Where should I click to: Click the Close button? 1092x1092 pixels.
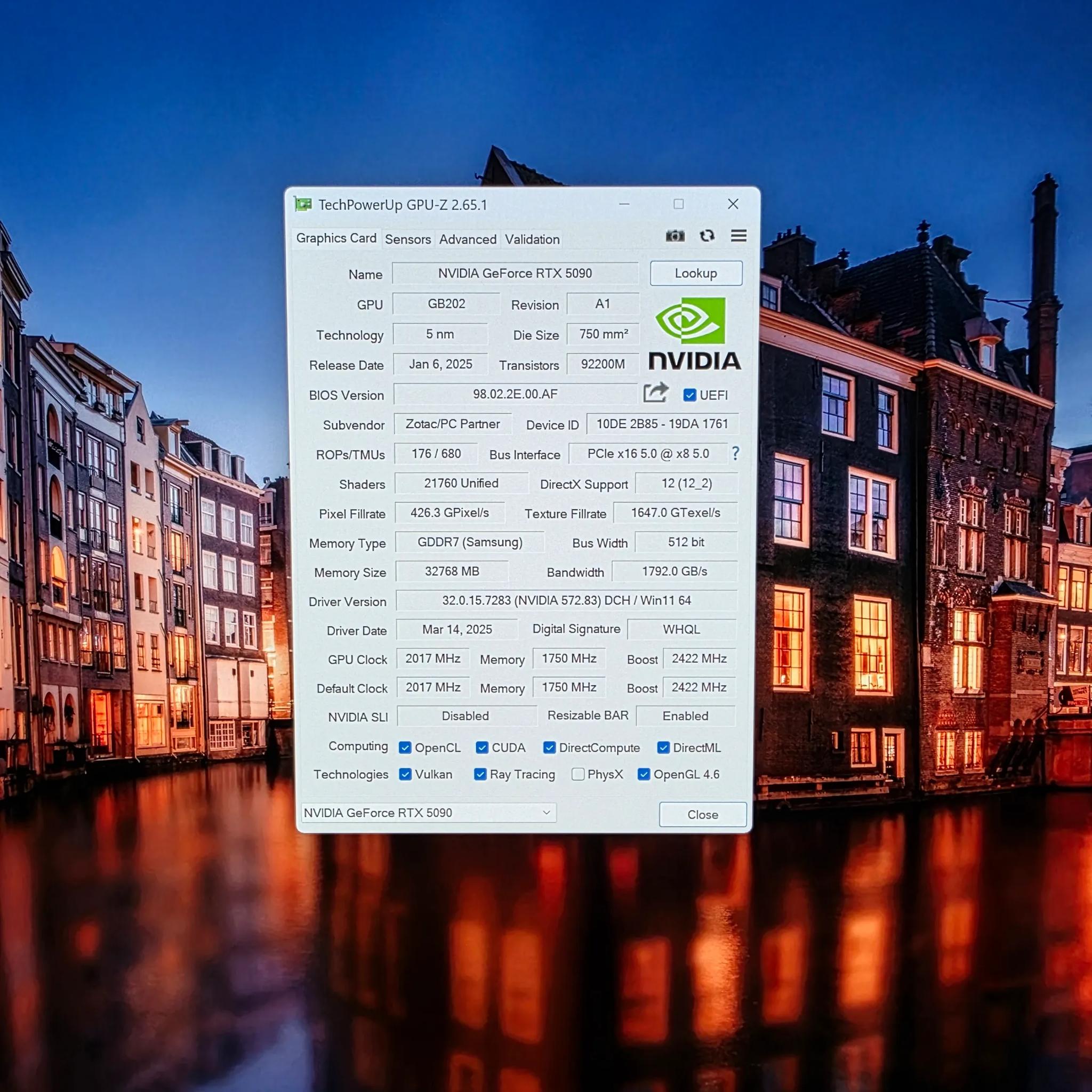703,815
